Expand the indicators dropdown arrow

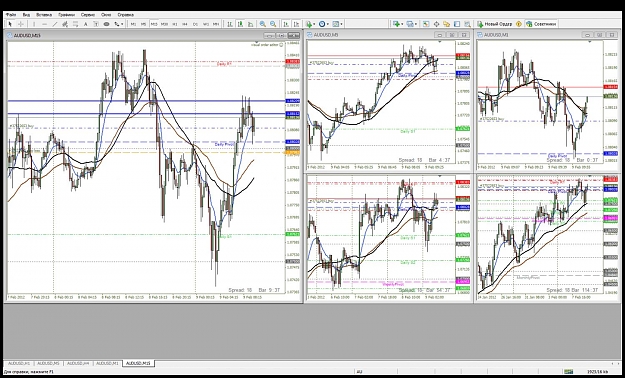314,24
